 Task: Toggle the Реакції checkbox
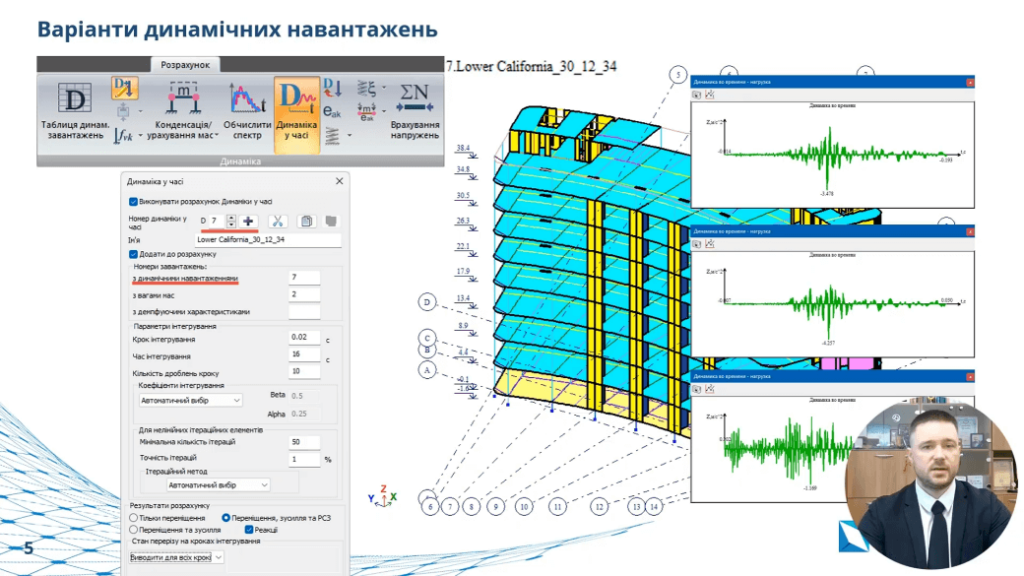coord(249,530)
